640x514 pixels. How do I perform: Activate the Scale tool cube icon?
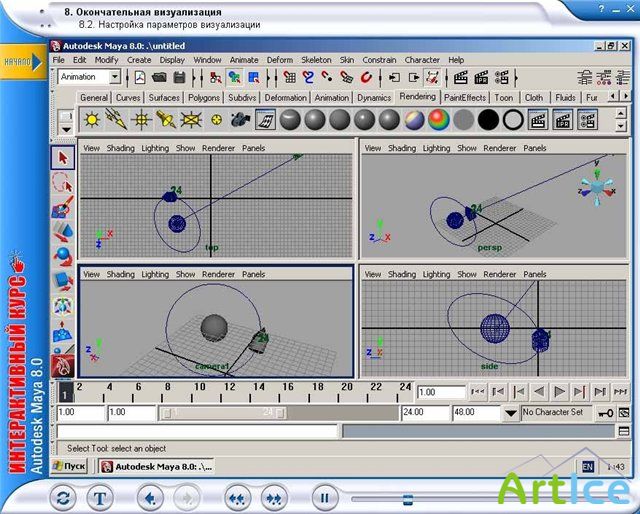tap(63, 282)
